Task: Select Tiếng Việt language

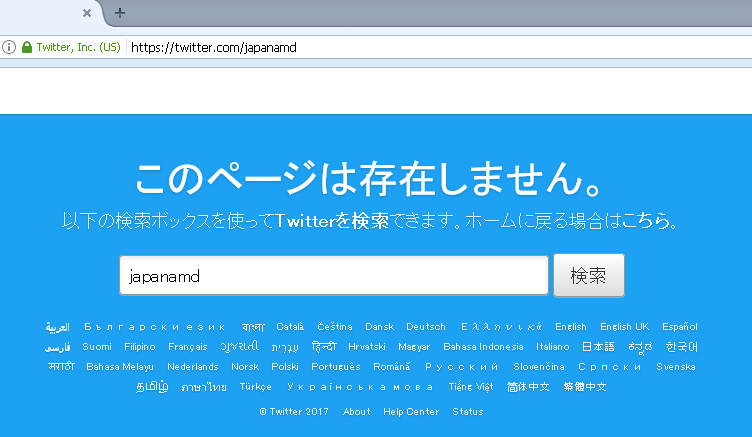Action: pos(471,387)
